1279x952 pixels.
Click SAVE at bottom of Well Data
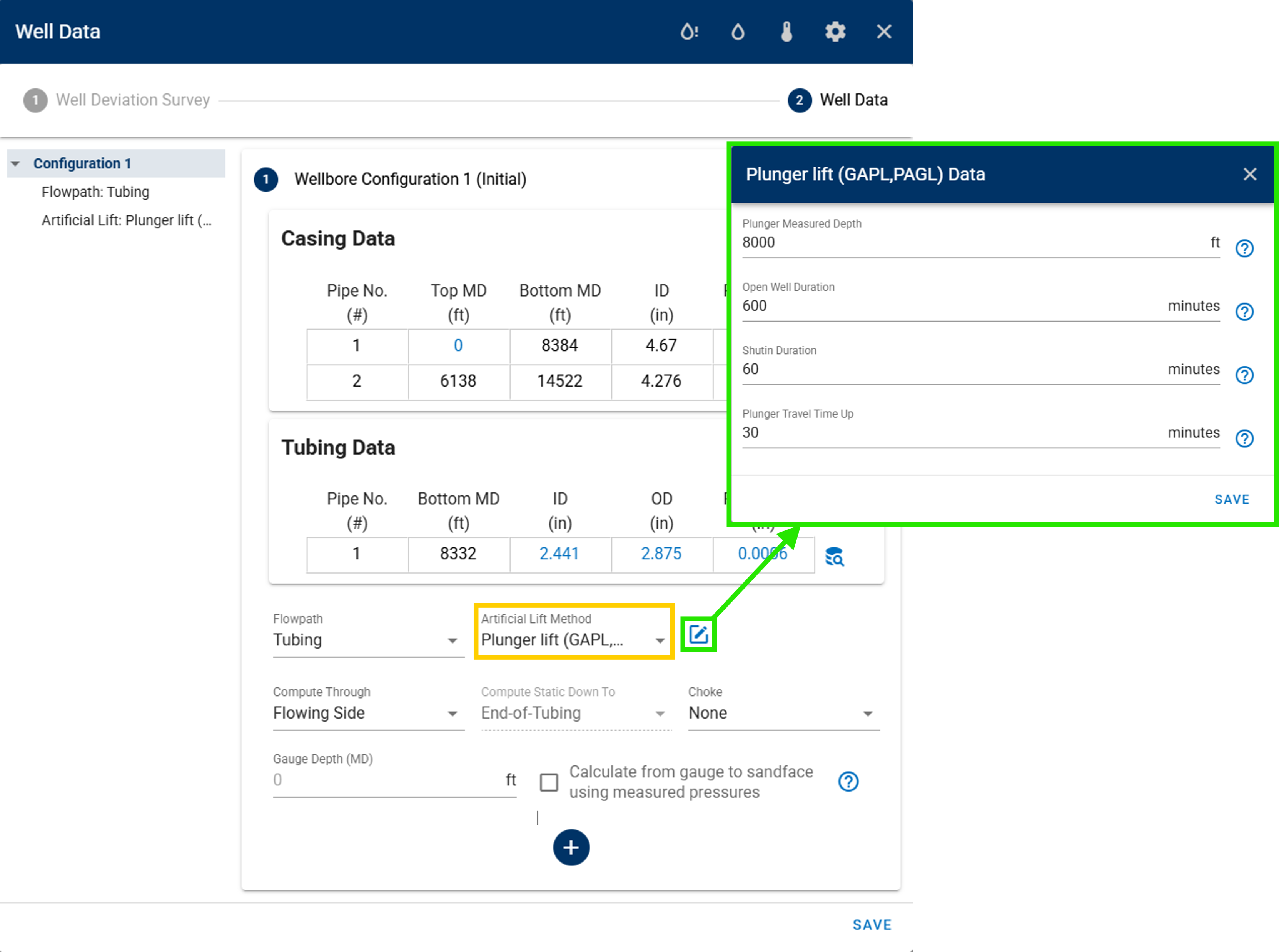(871, 924)
